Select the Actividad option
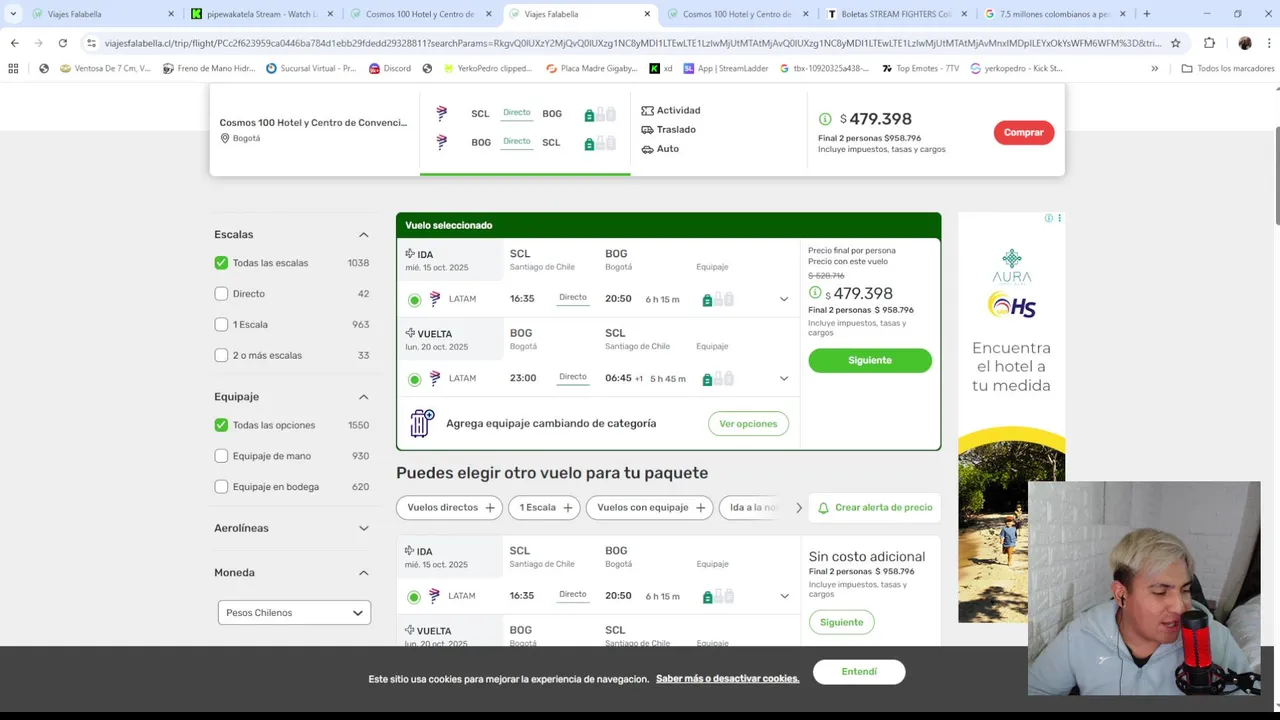Image resolution: width=1280 pixels, height=720 pixels. coord(670,110)
